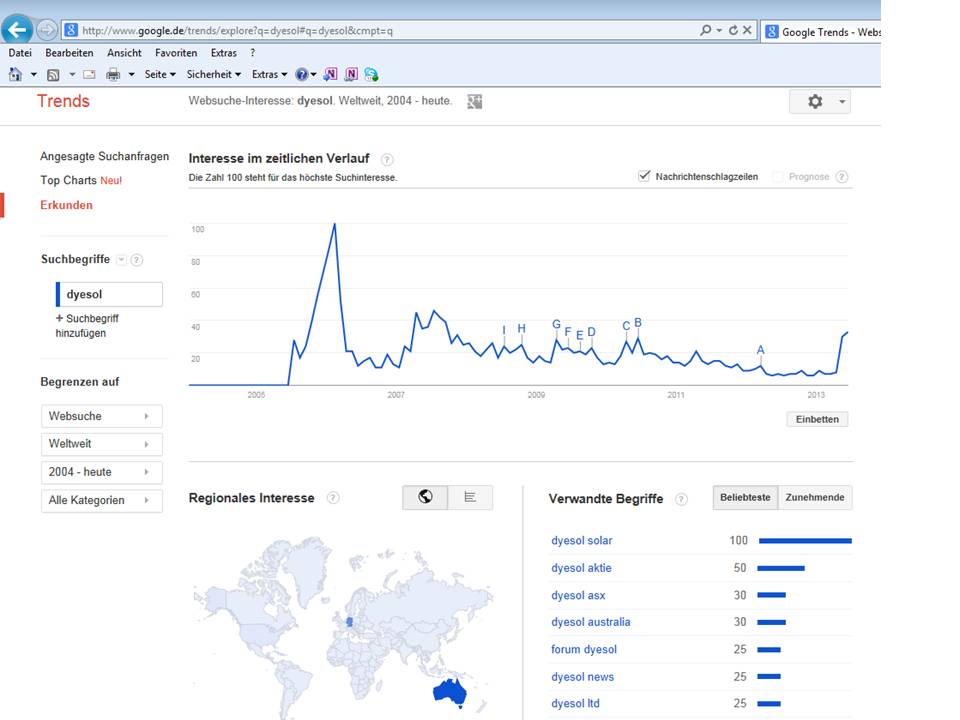Expand the Alle Kategorien filter
Screen dimensions: 960x720
point(102,501)
